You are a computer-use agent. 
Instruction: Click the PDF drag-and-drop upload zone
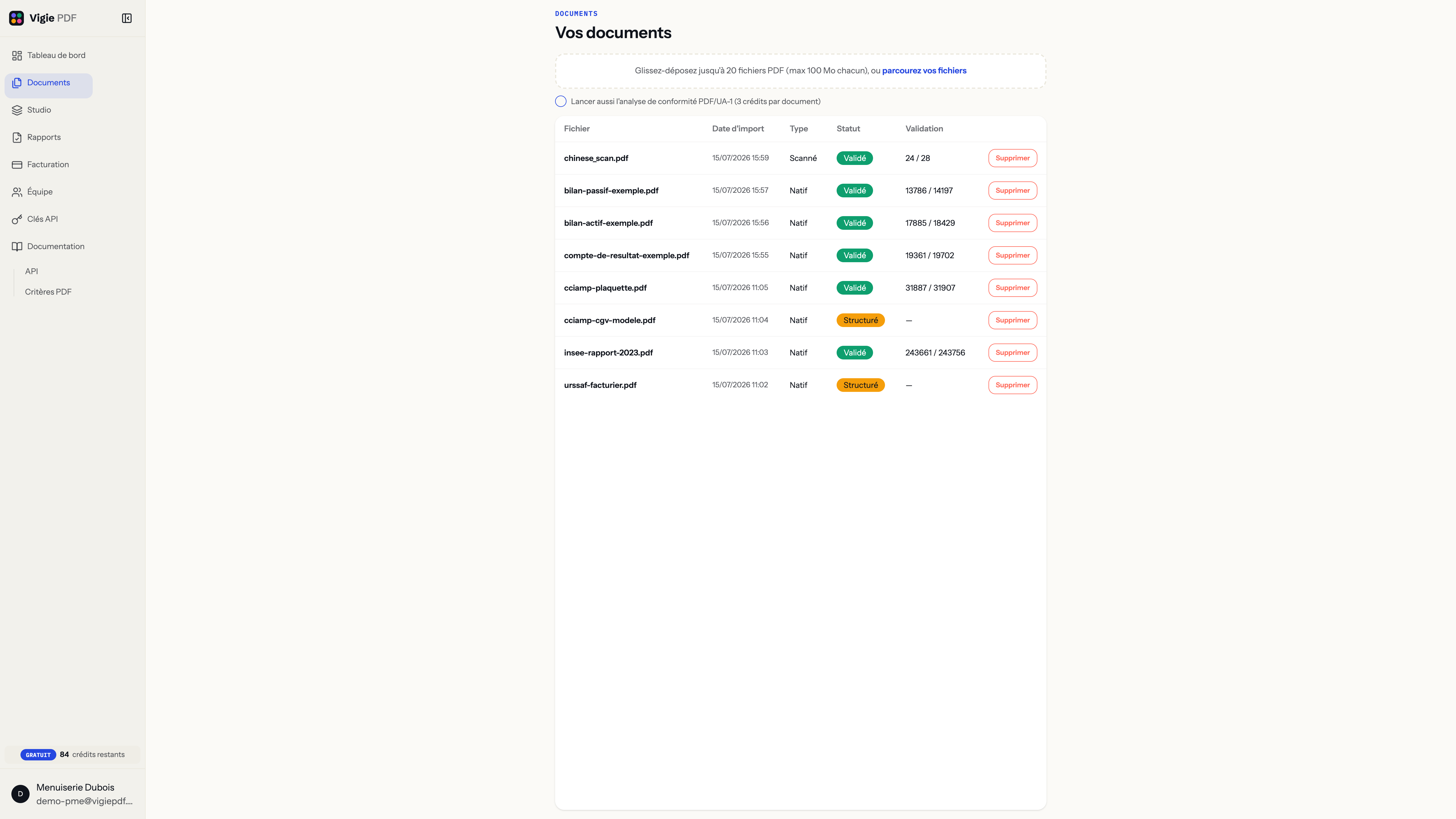click(x=800, y=71)
